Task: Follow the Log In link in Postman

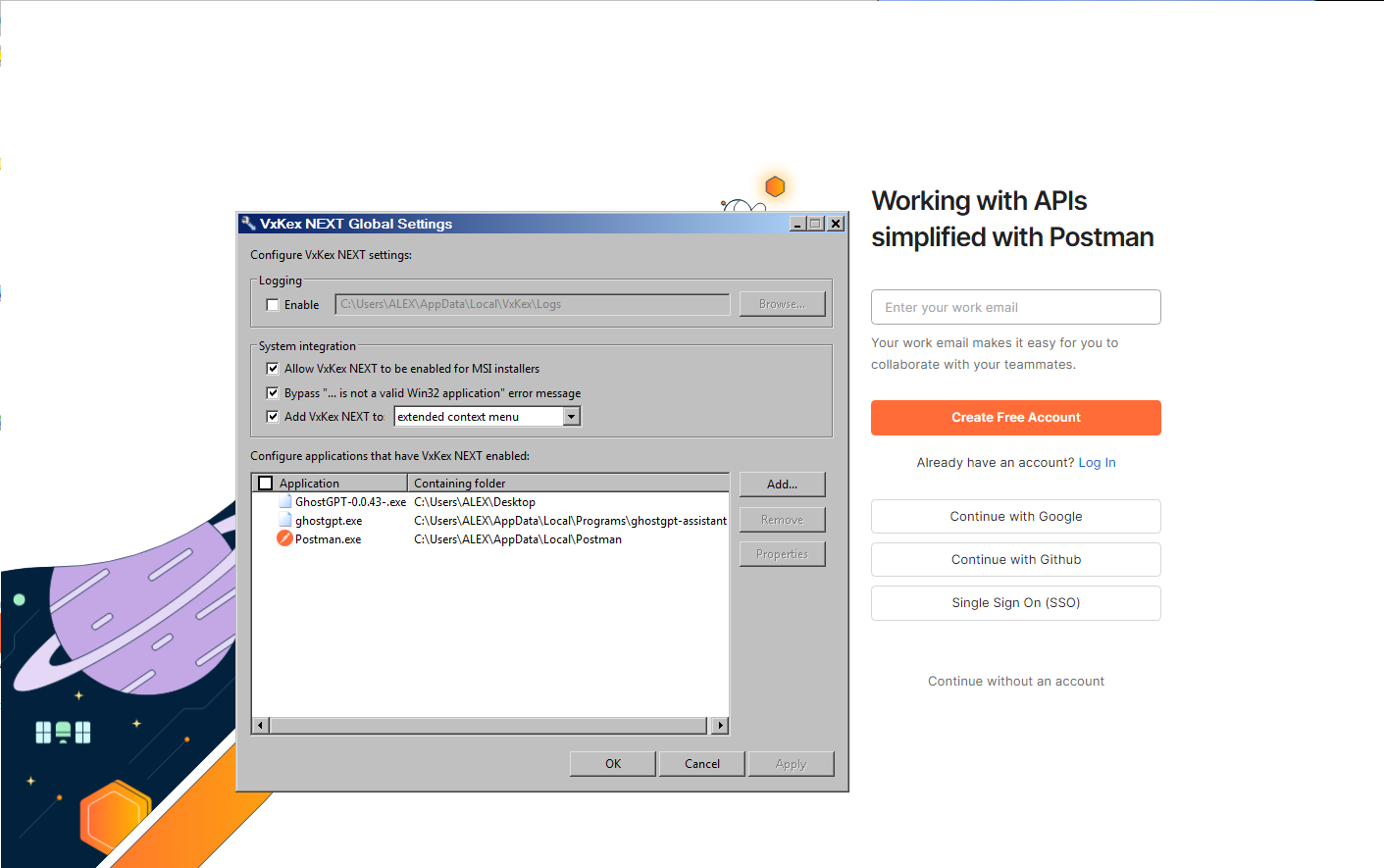Action: [x=1098, y=463]
